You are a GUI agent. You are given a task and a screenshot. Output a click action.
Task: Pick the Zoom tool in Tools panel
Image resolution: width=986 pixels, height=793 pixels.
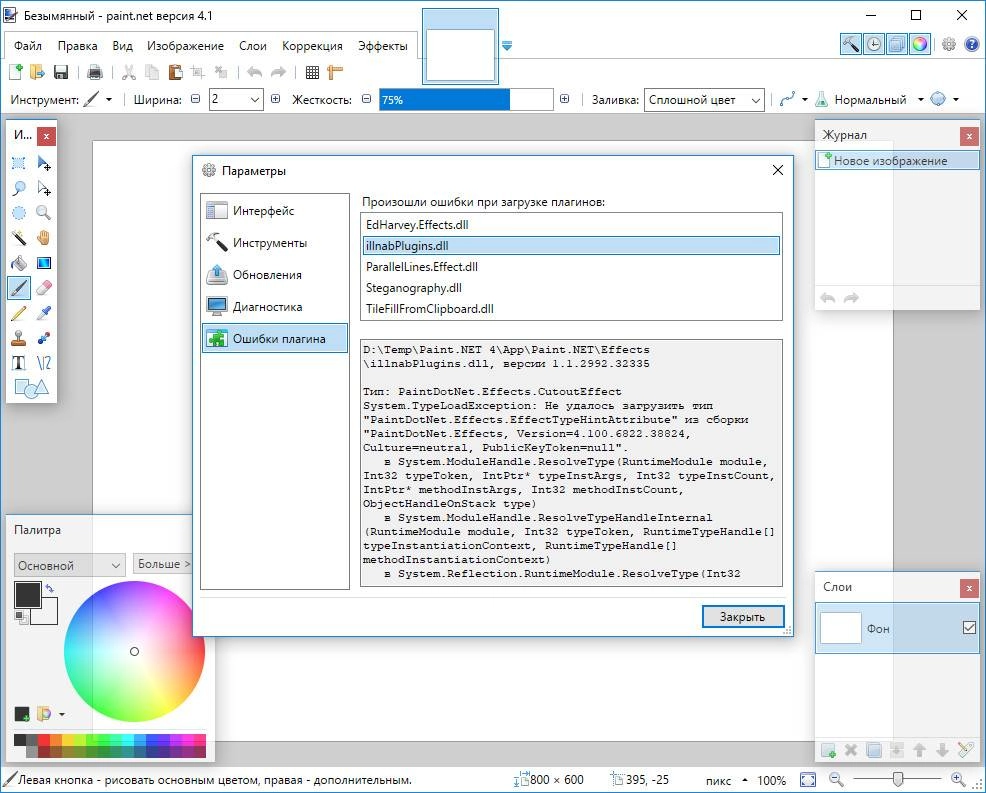tap(43, 213)
